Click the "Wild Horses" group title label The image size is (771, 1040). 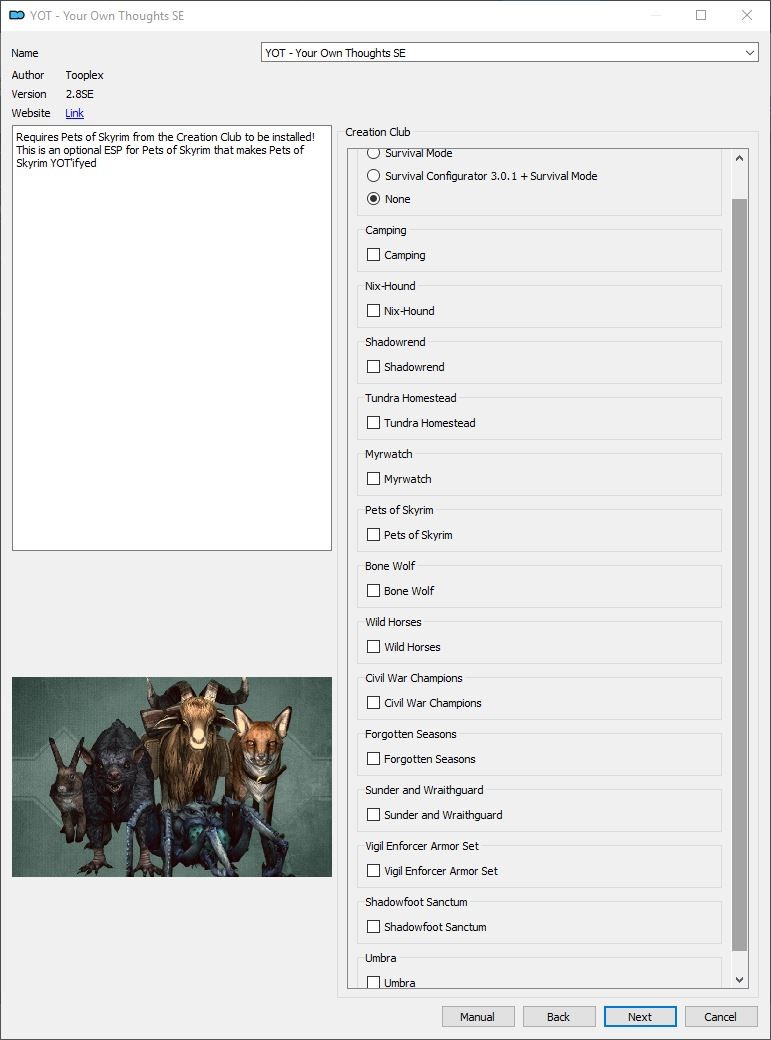click(x=393, y=622)
